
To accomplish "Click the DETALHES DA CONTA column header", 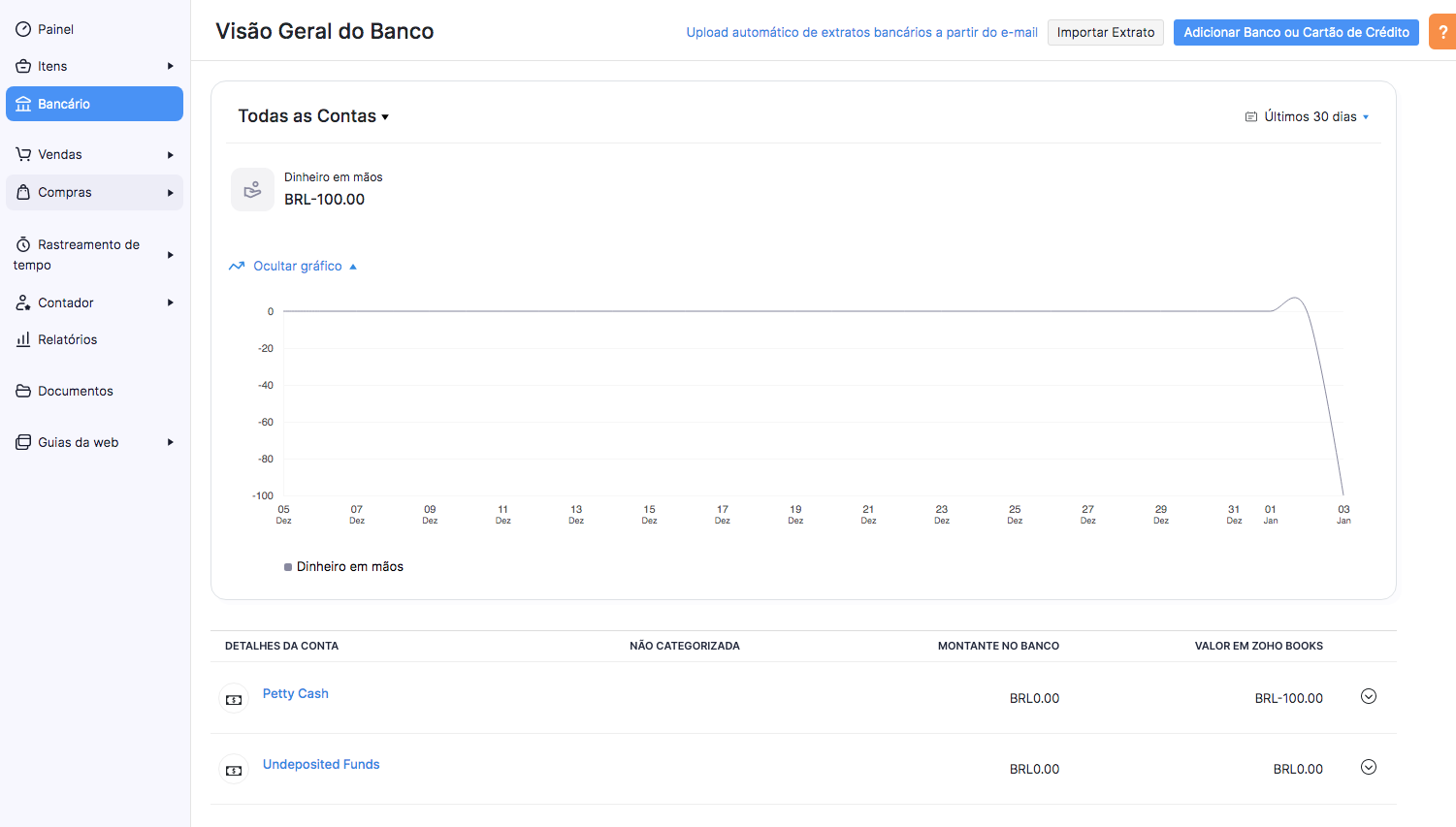I will (x=281, y=646).
